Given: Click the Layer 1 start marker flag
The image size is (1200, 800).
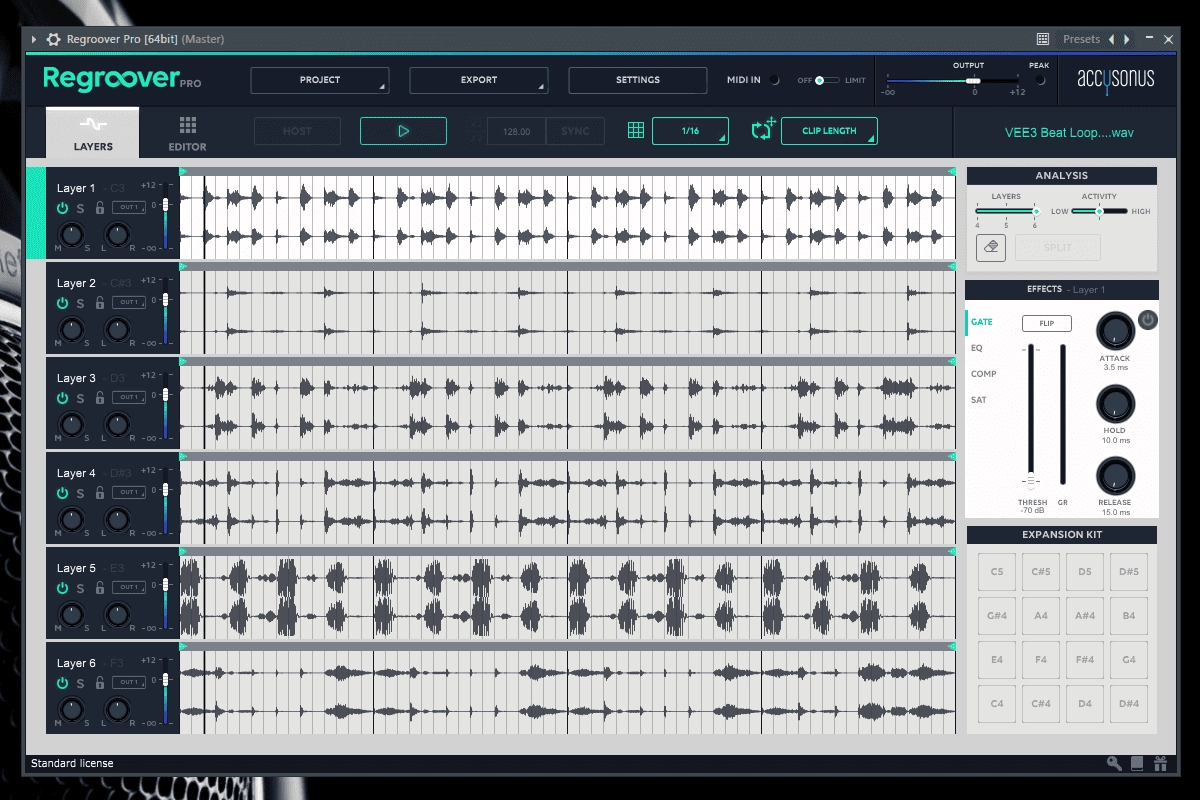Looking at the screenshot, I should 183,172.
